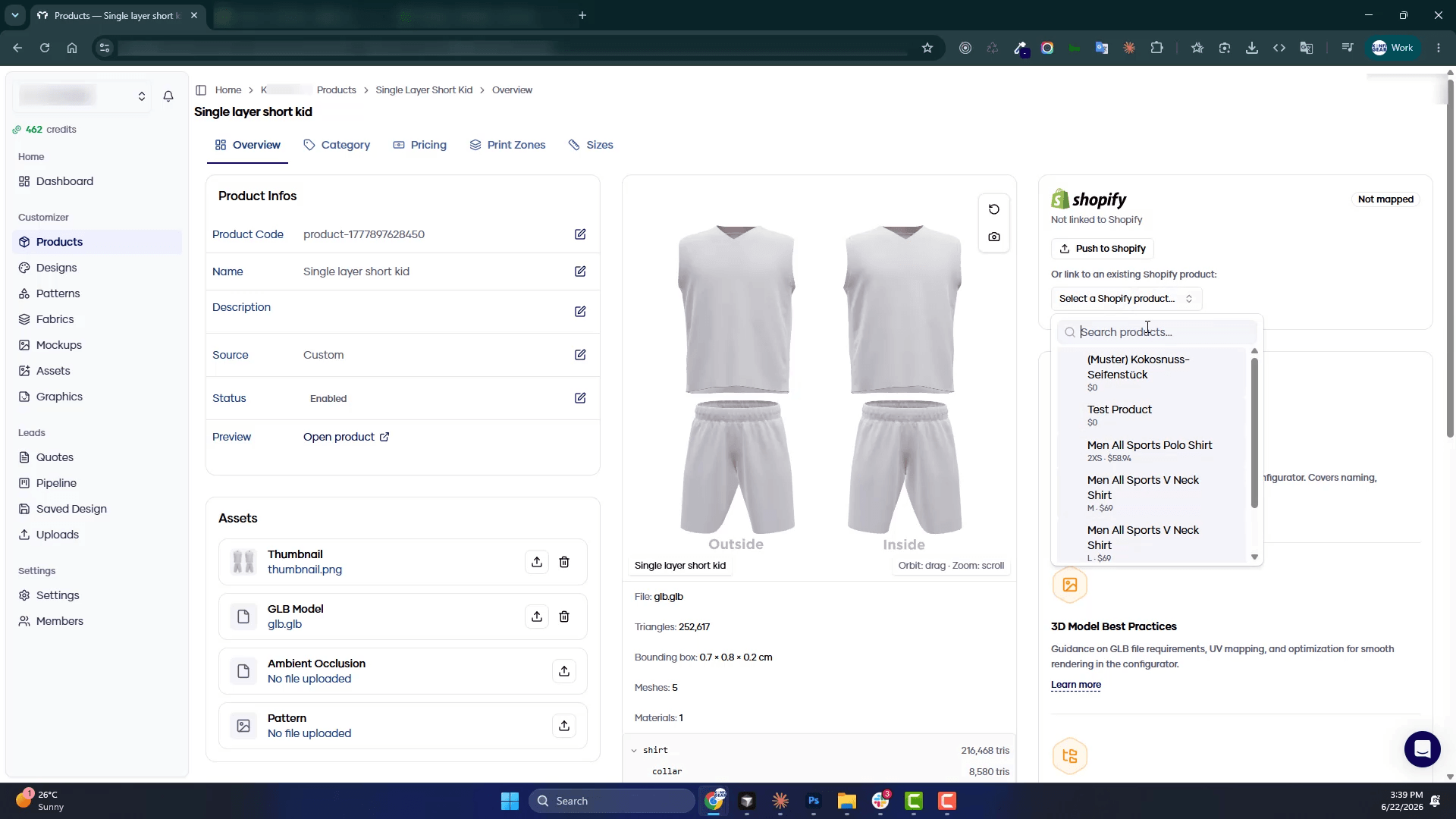Viewport: 1456px width, 819px height.
Task: Take a snapshot with camera icon
Action: [x=994, y=237]
